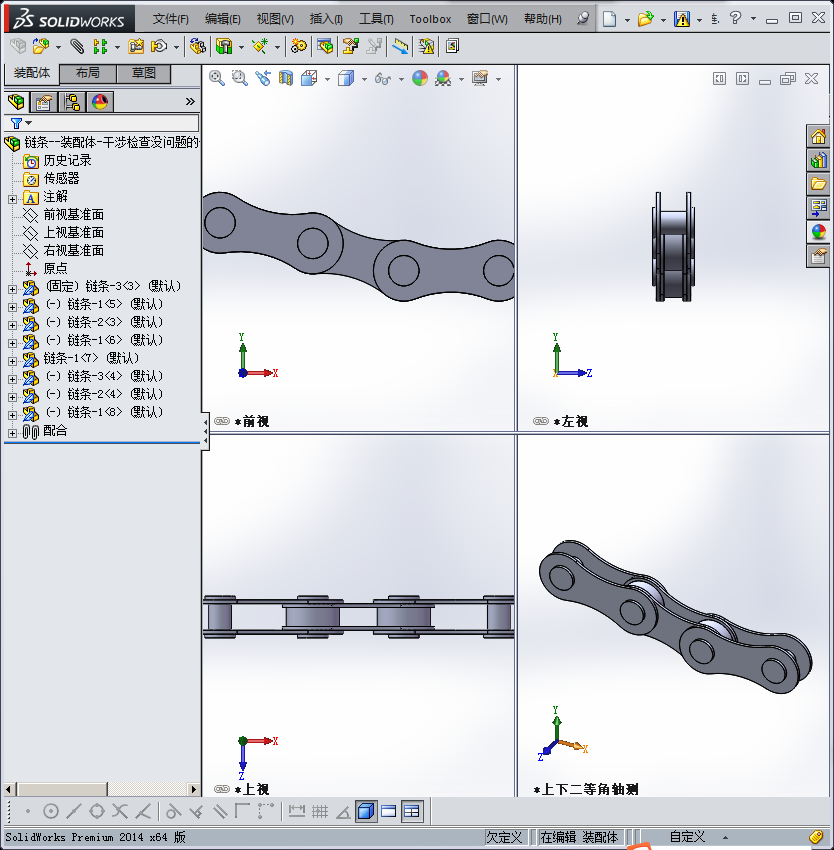Image resolution: width=834 pixels, height=850 pixels.
Task: Click the Zoom to Area icon
Action: [x=240, y=79]
